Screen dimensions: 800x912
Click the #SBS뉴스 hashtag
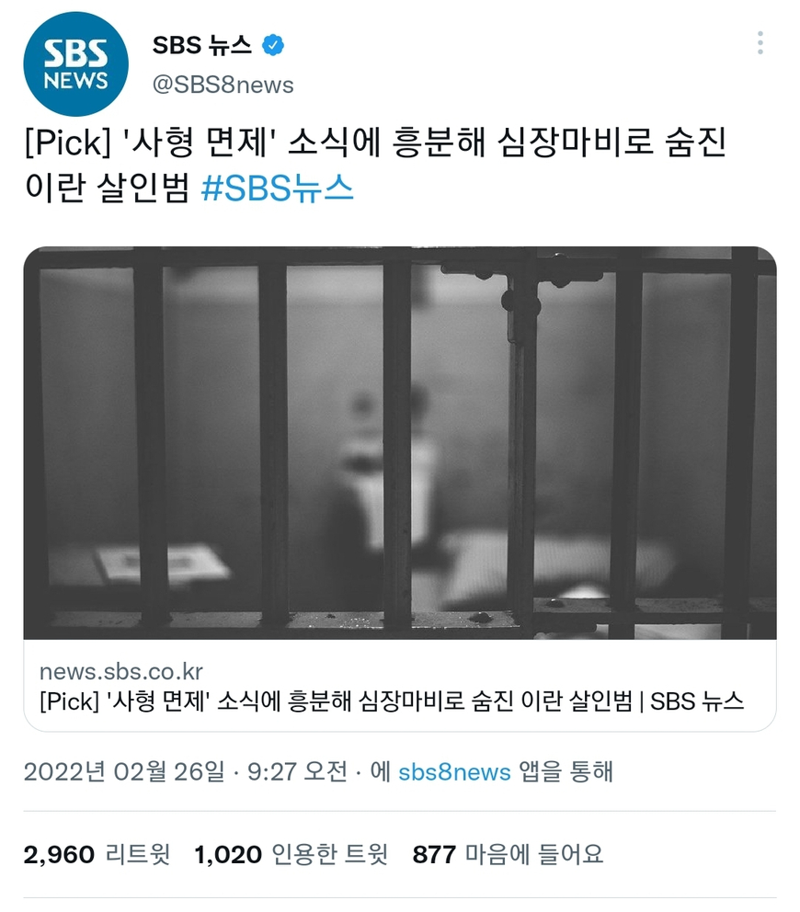click(278, 188)
